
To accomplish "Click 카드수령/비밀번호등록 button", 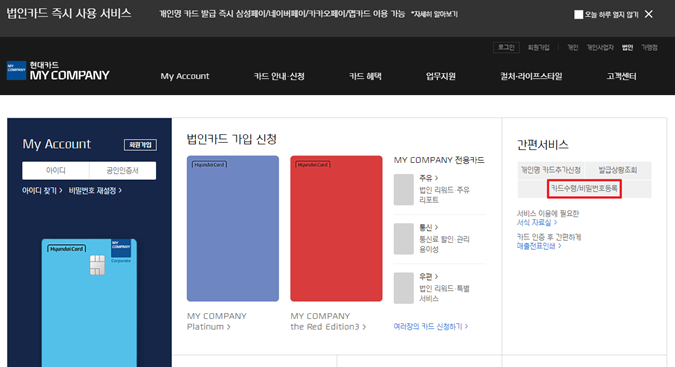I will [584, 188].
